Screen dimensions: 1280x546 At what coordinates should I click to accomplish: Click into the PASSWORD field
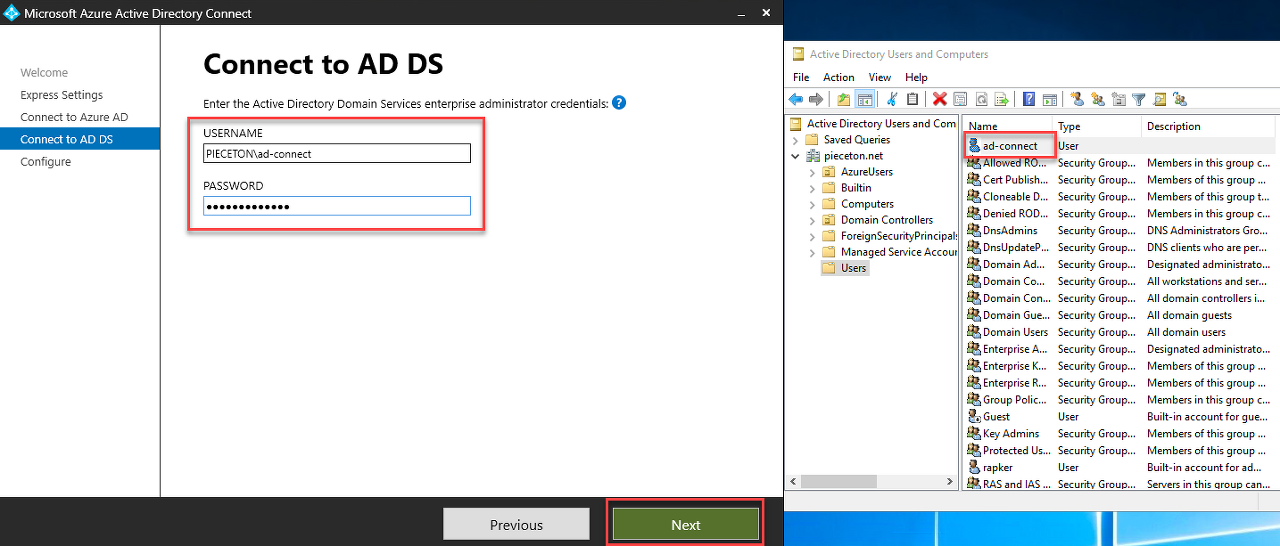click(x=336, y=206)
